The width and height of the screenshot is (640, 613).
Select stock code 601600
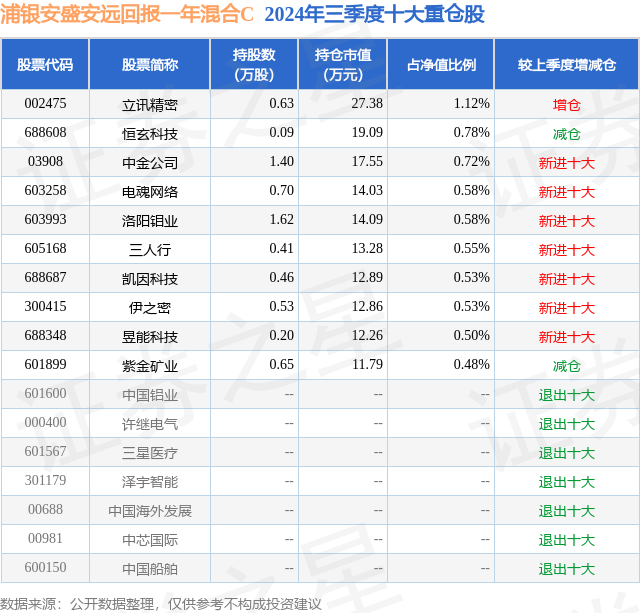(45, 393)
